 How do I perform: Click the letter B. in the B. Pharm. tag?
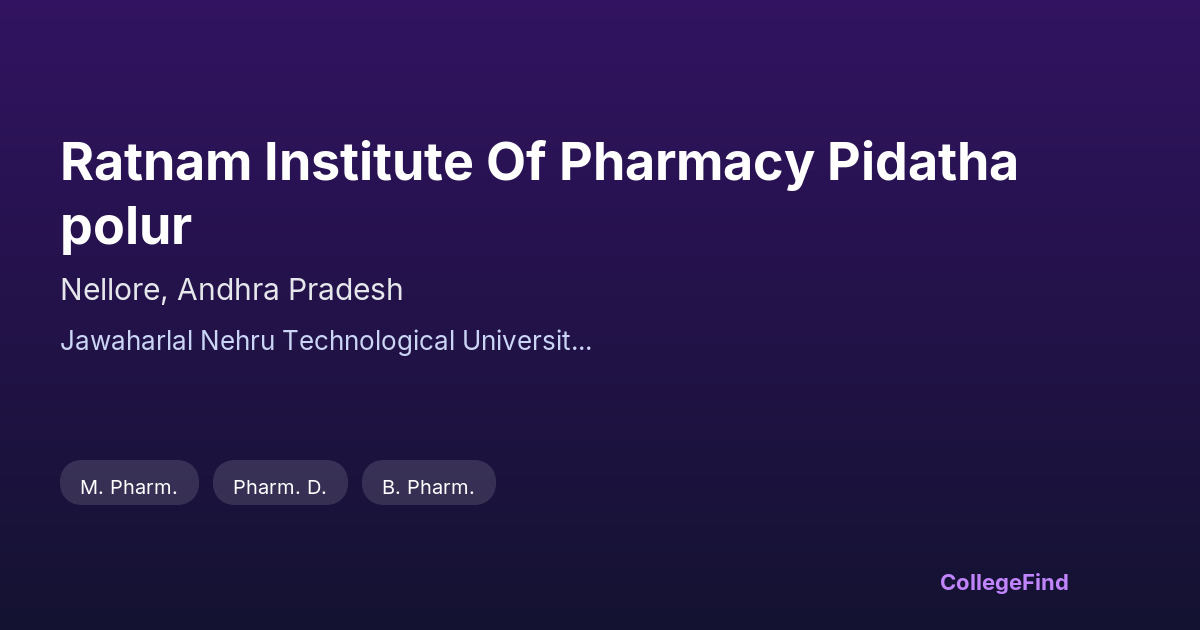(391, 487)
